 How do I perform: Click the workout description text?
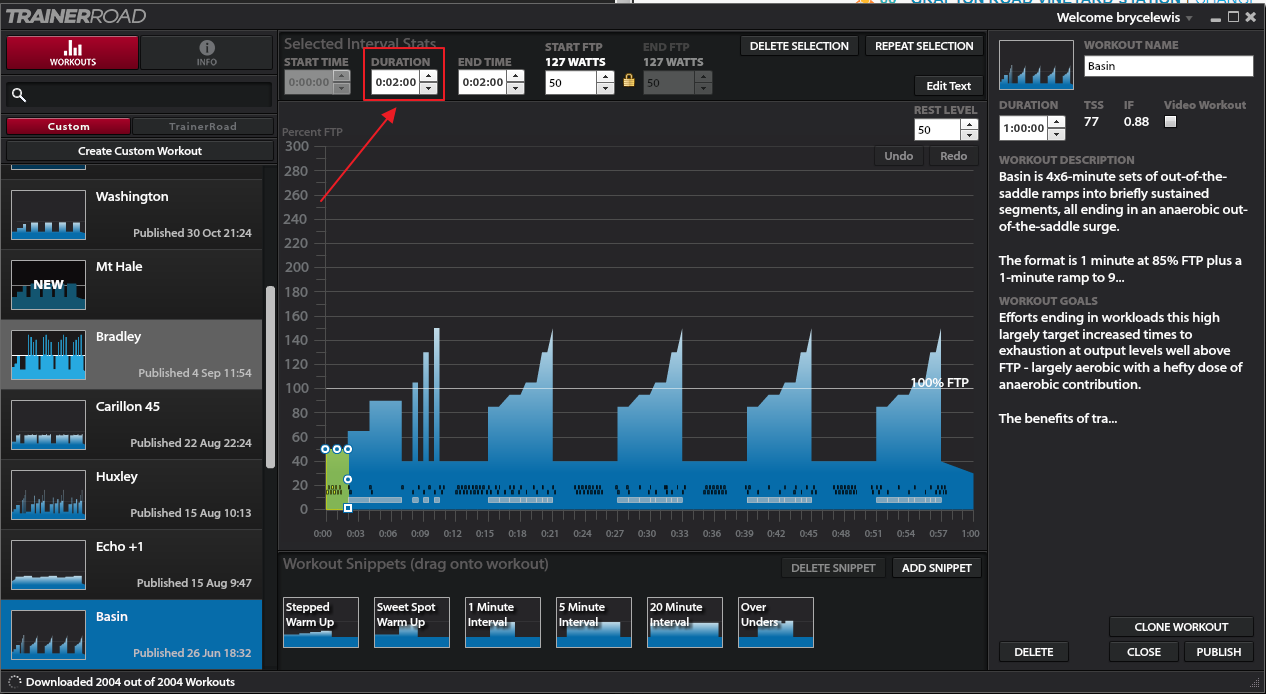pyautogui.click(x=1124, y=226)
